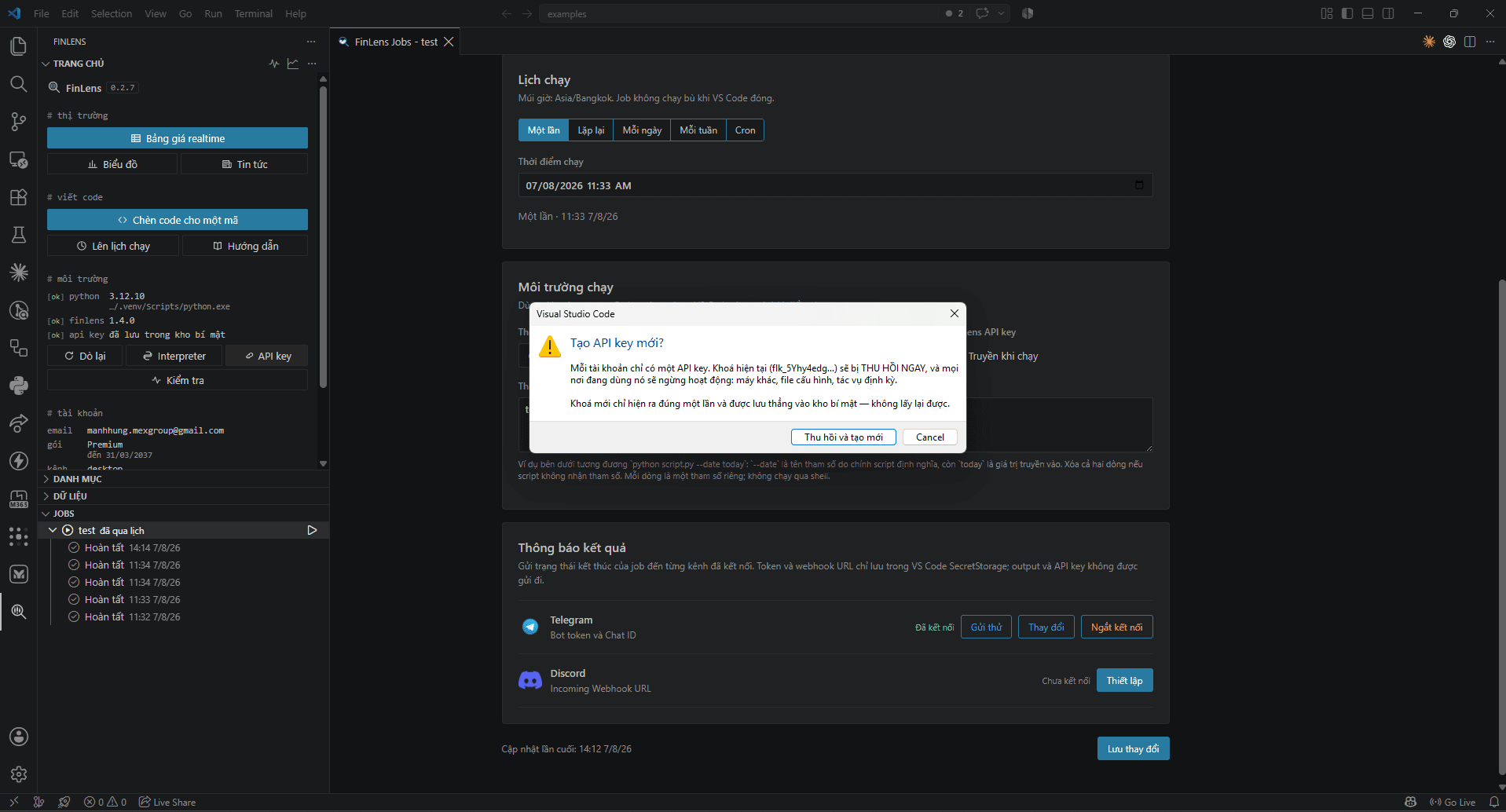Select the Một lần schedule option
Screen dimensions: 1506x812
click(544, 130)
